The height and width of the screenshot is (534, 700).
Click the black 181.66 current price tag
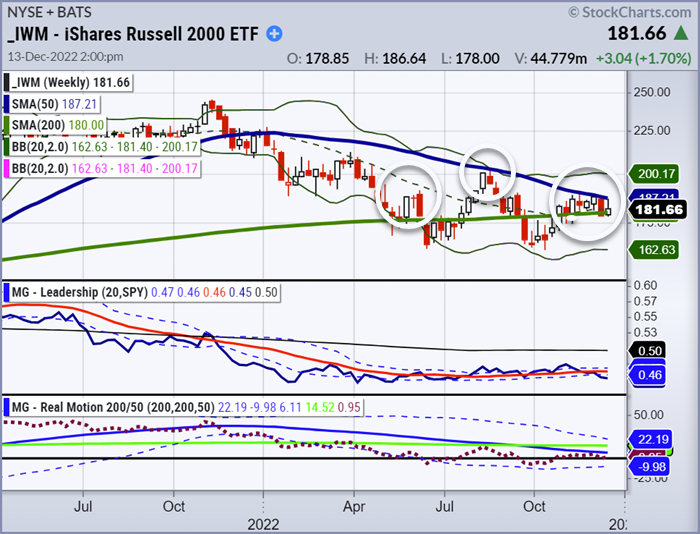pos(658,210)
